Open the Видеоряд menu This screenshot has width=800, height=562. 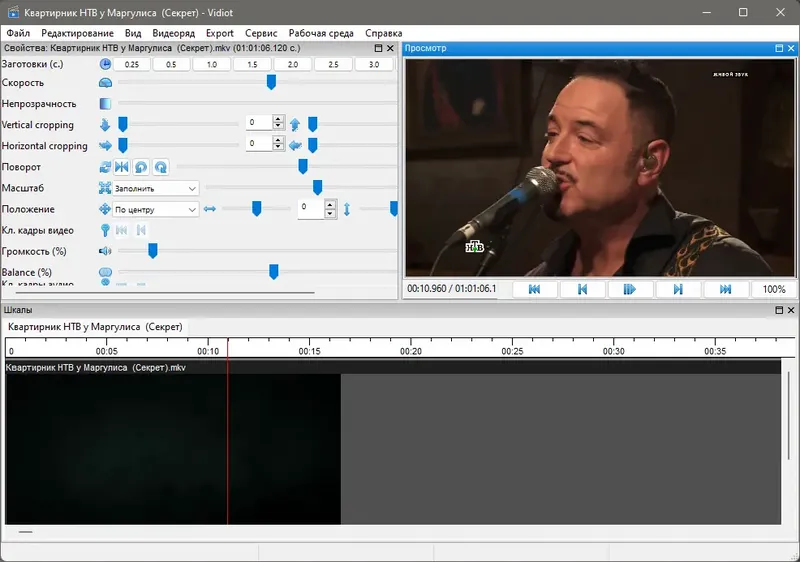173,33
